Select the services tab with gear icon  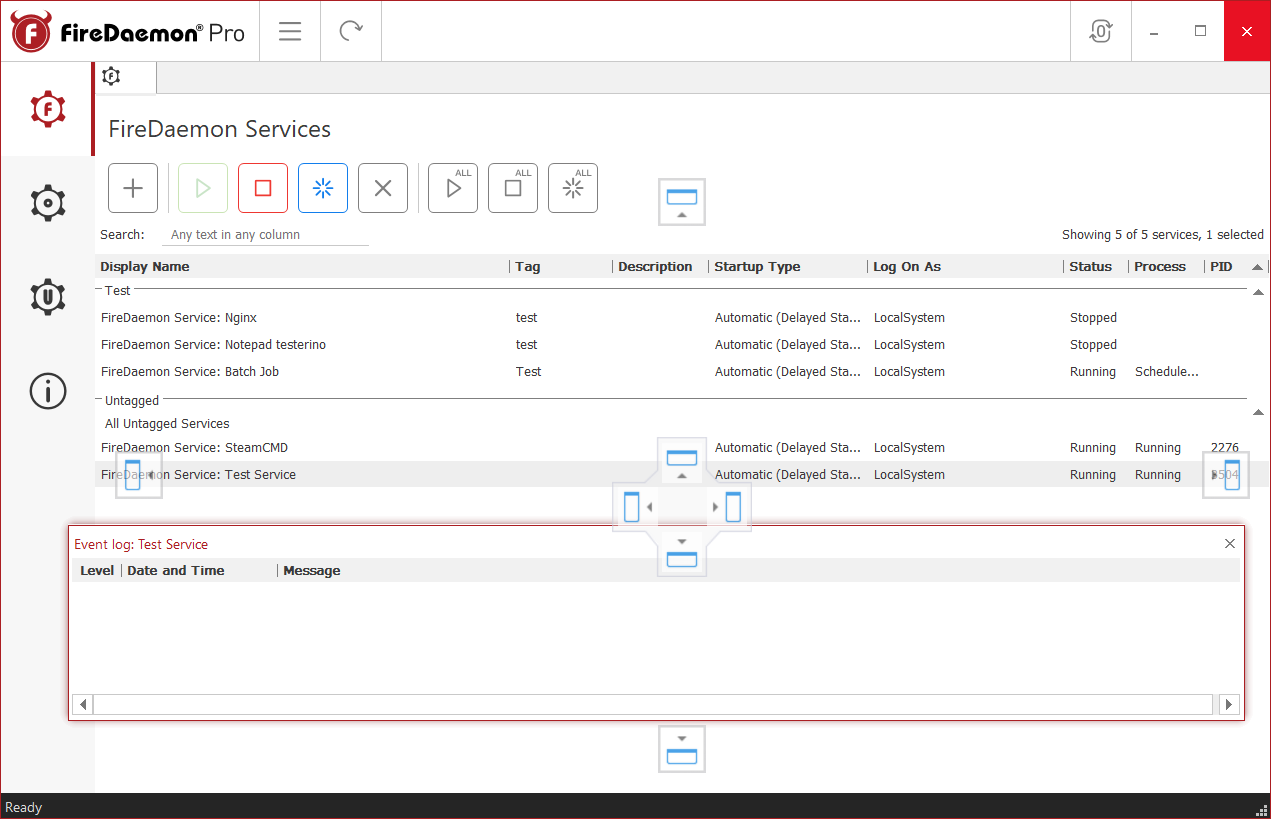(x=125, y=76)
